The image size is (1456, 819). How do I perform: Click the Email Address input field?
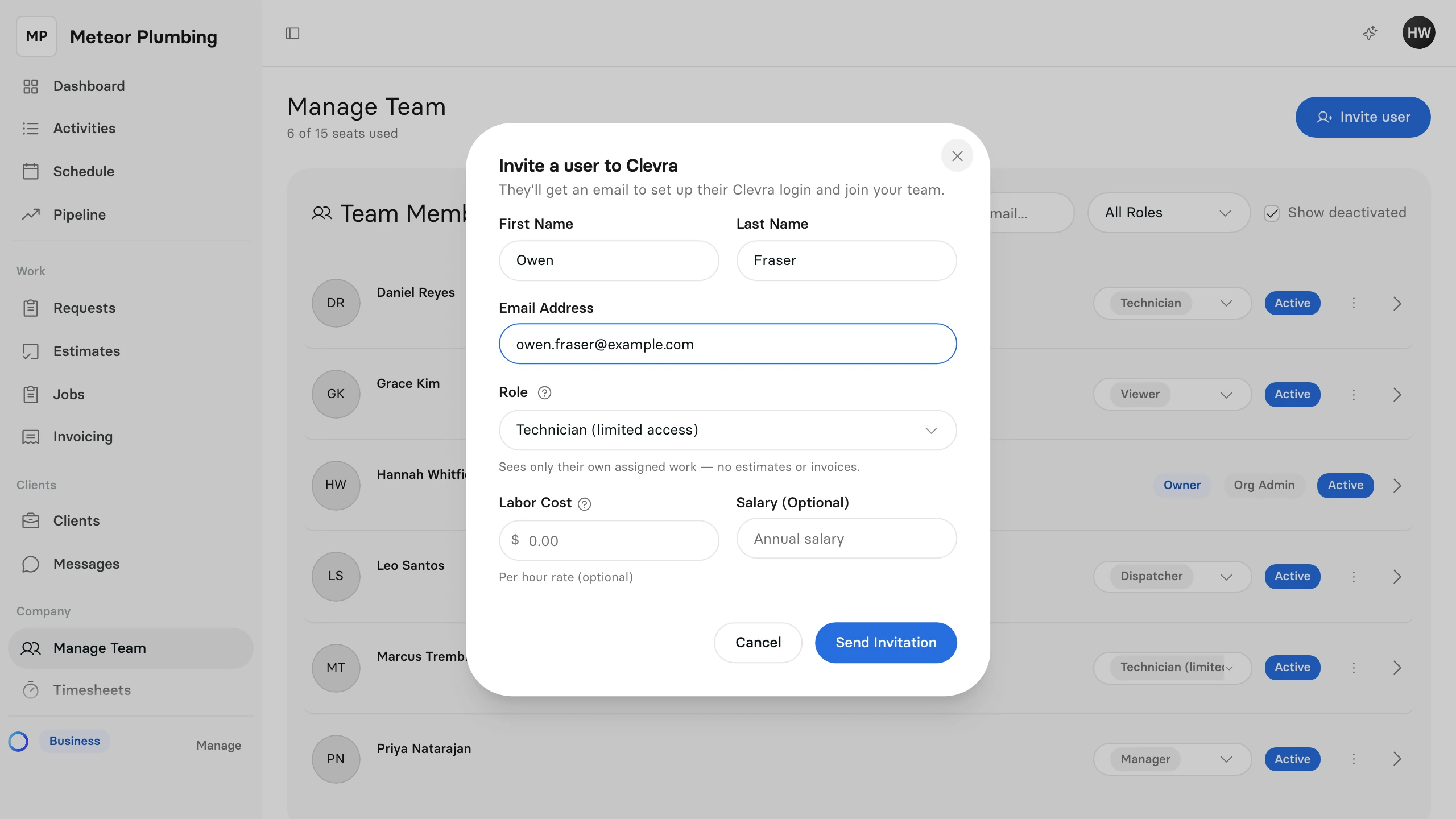click(727, 344)
